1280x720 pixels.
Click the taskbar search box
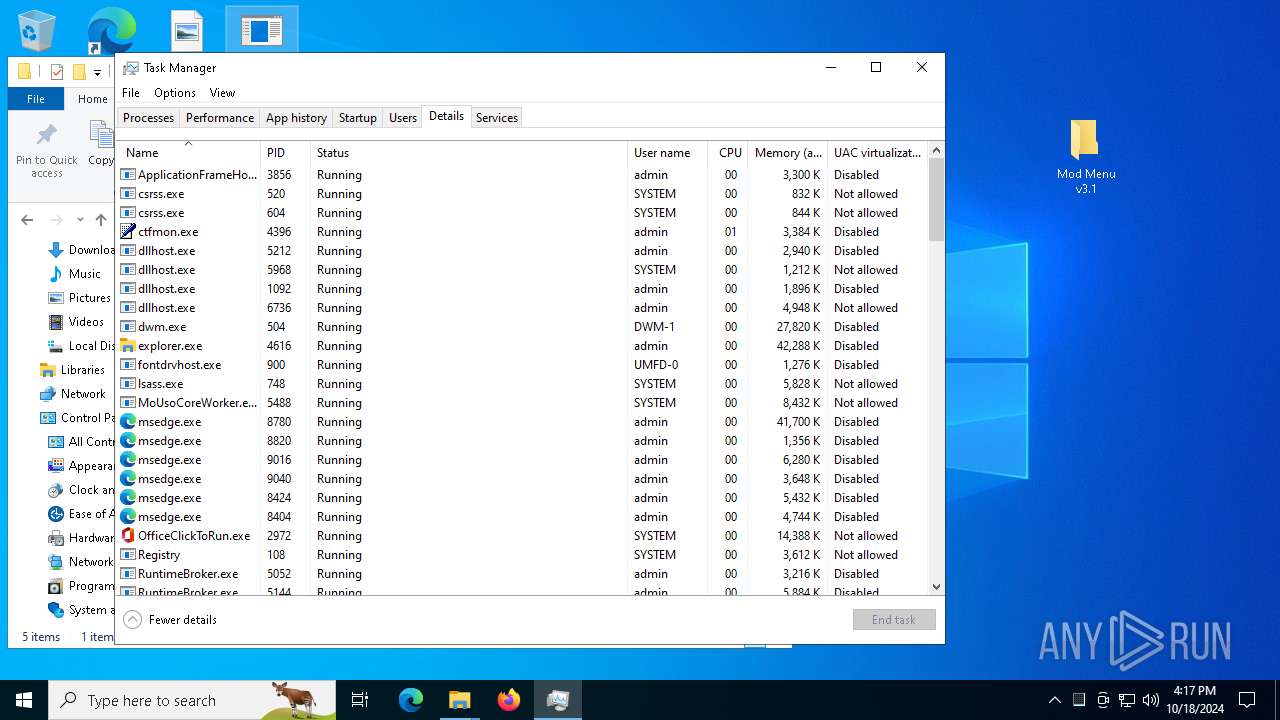[192, 700]
